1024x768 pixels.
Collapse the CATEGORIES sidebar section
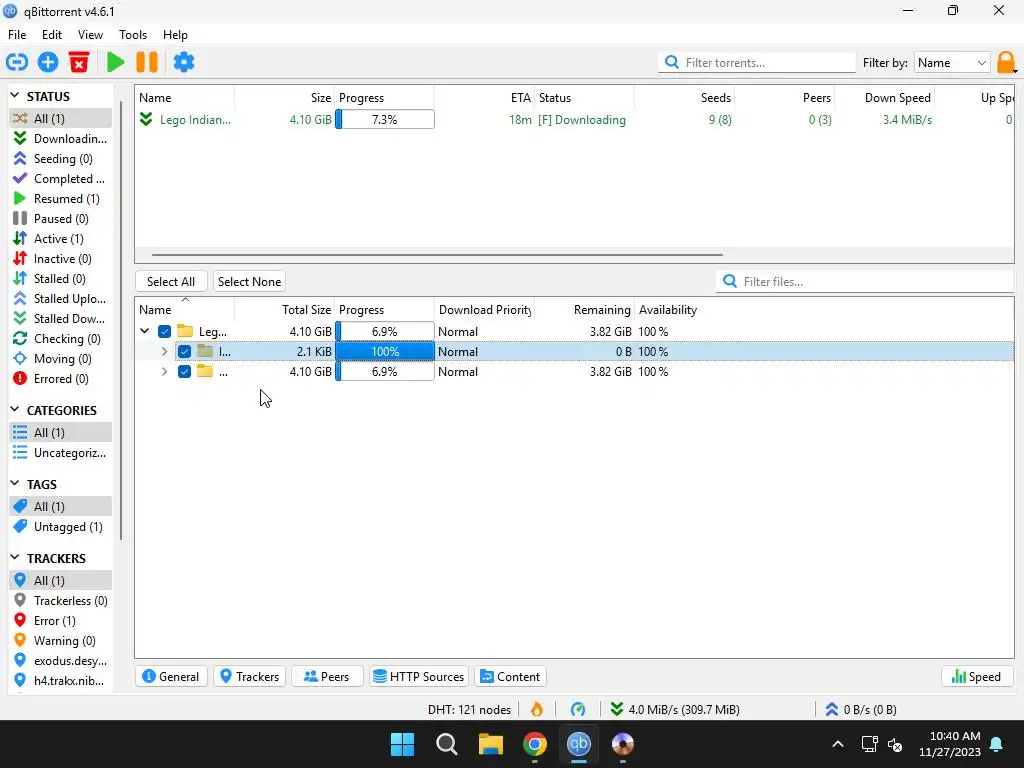pyautogui.click(x=15, y=410)
